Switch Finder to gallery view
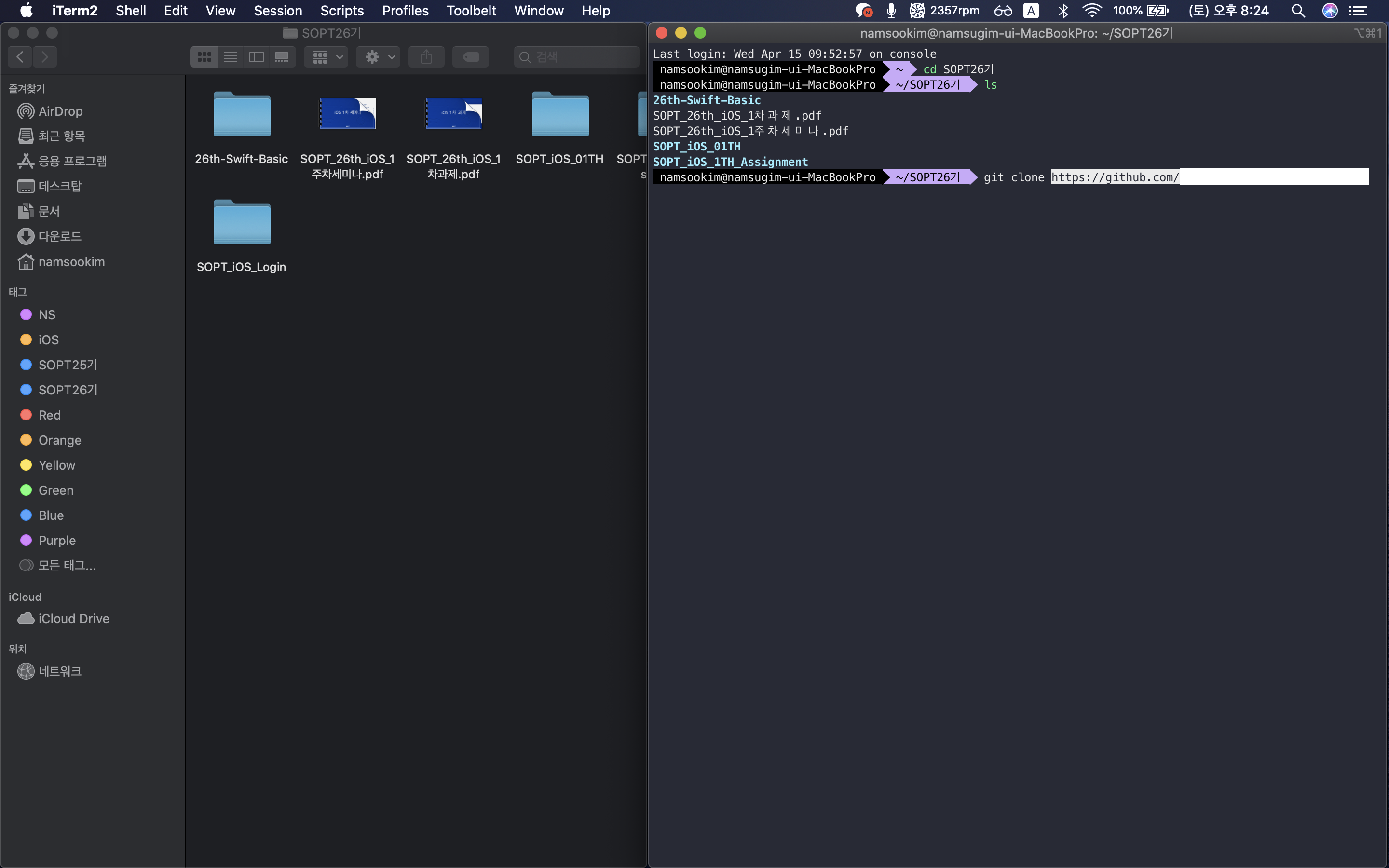Image resolution: width=1389 pixels, height=868 pixels. point(282,57)
